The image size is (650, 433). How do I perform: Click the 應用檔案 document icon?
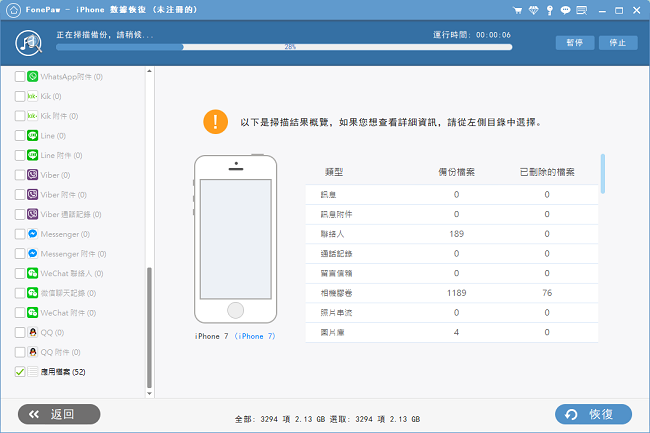33,372
